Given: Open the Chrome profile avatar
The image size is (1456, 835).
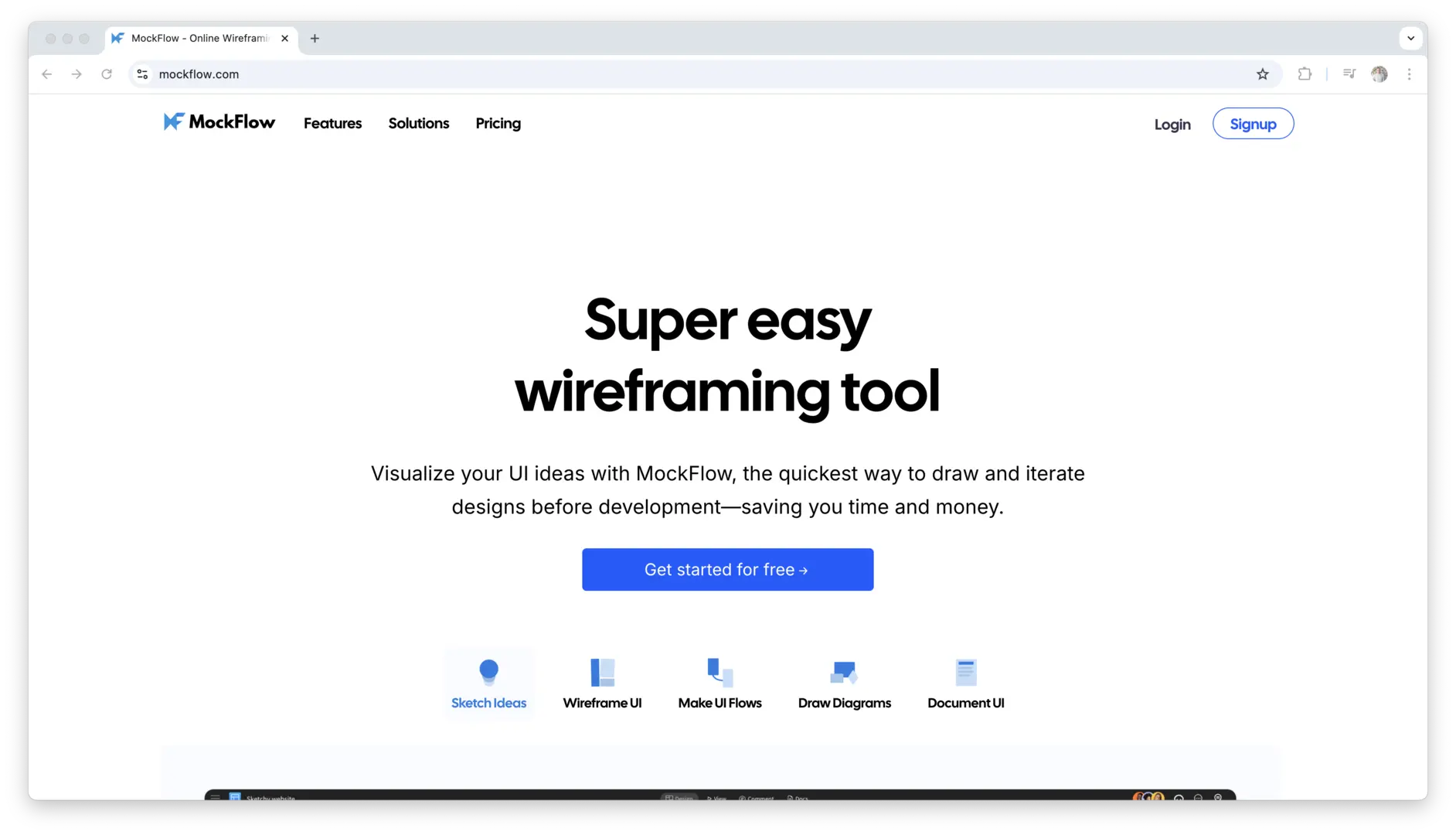Looking at the screenshot, I should (x=1379, y=74).
